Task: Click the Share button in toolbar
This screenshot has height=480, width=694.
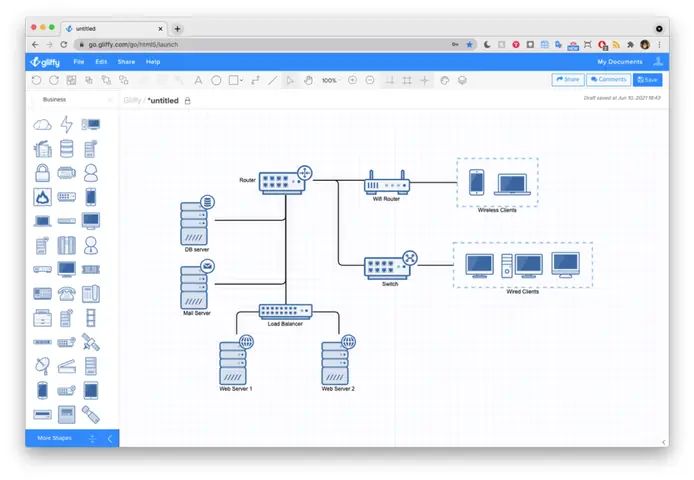Action: [568, 80]
